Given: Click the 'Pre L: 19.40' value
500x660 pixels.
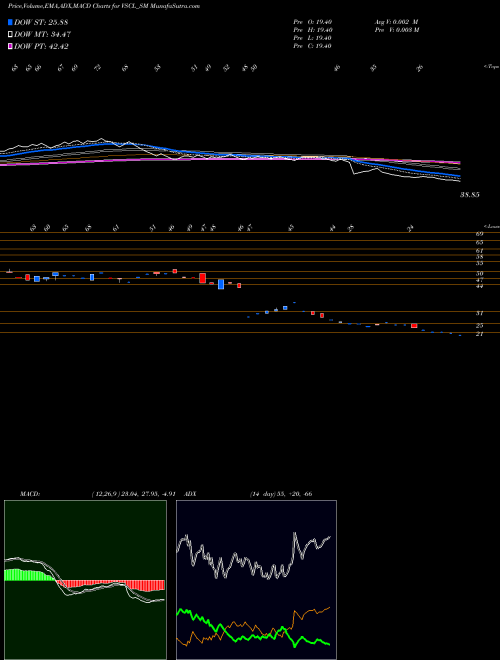Looking at the screenshot, I should [x=312, y=38].
